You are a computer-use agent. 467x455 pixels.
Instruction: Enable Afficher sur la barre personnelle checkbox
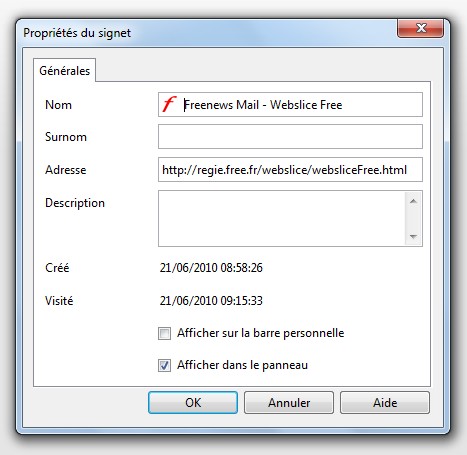coord(164,333)
